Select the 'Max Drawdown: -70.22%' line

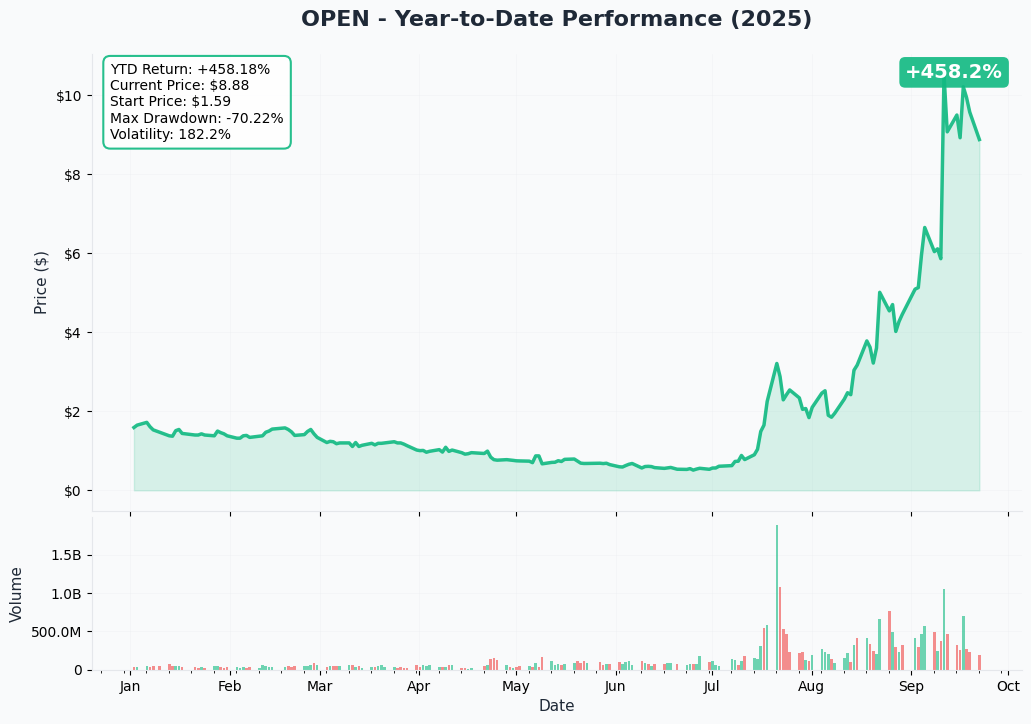197,118
